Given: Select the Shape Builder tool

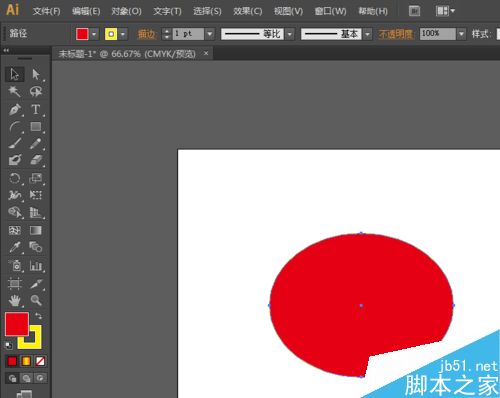Looking at the screenshot, I should pos(15,212).
